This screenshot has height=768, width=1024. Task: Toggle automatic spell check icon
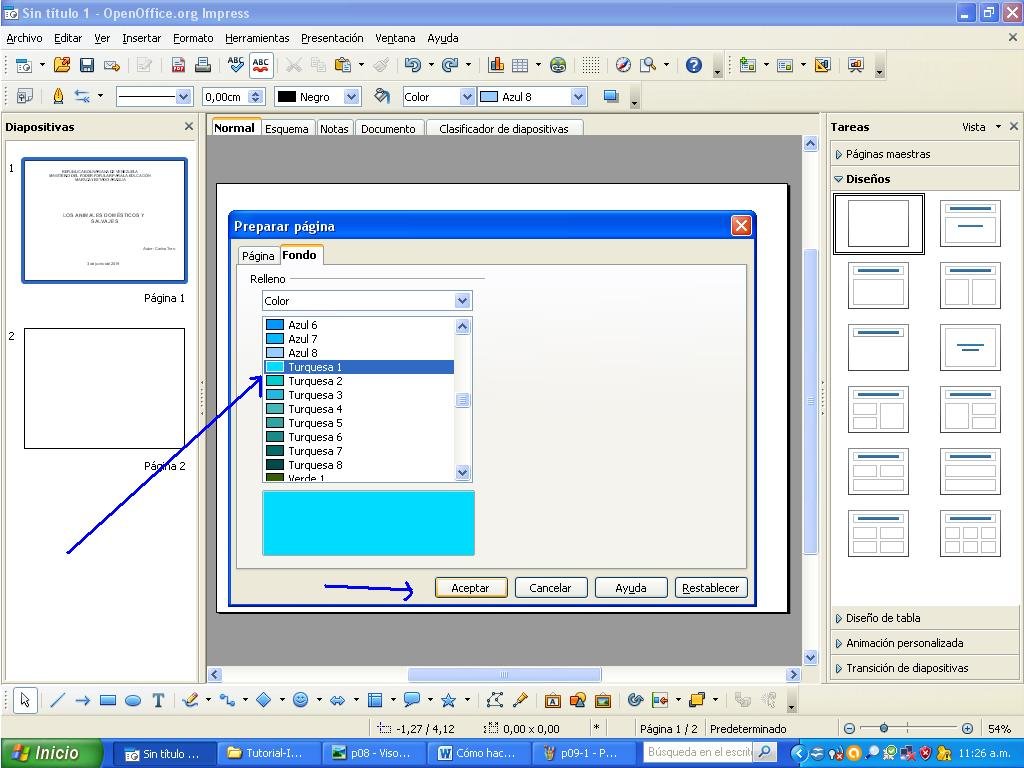coord(261,65)
